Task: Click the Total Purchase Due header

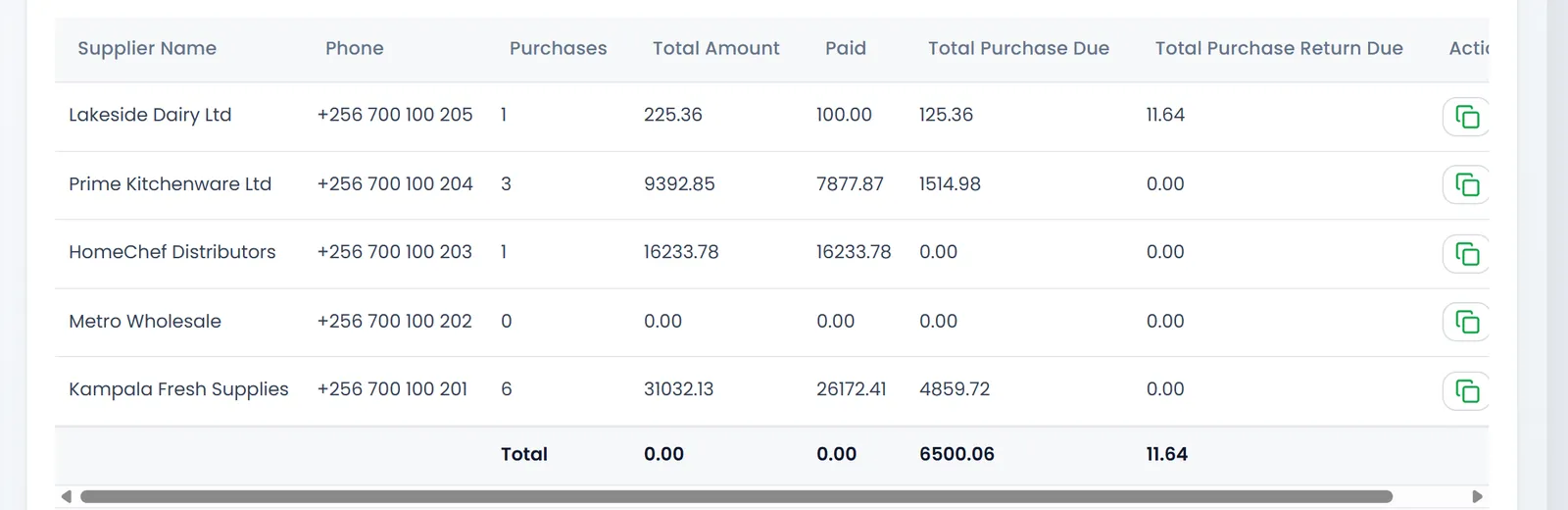Action: 1018,48
